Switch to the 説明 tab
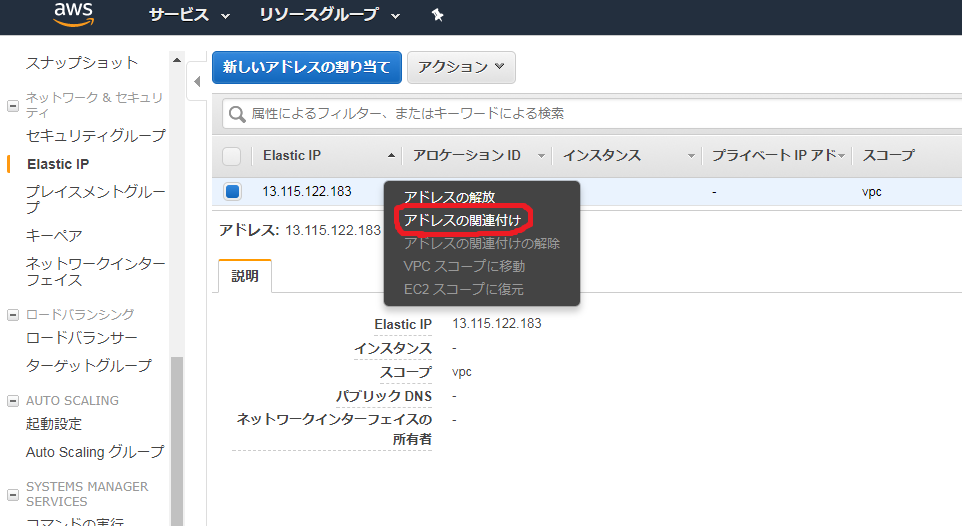The height and width of the screenshot is (526, 962). [x=244, y=276]
